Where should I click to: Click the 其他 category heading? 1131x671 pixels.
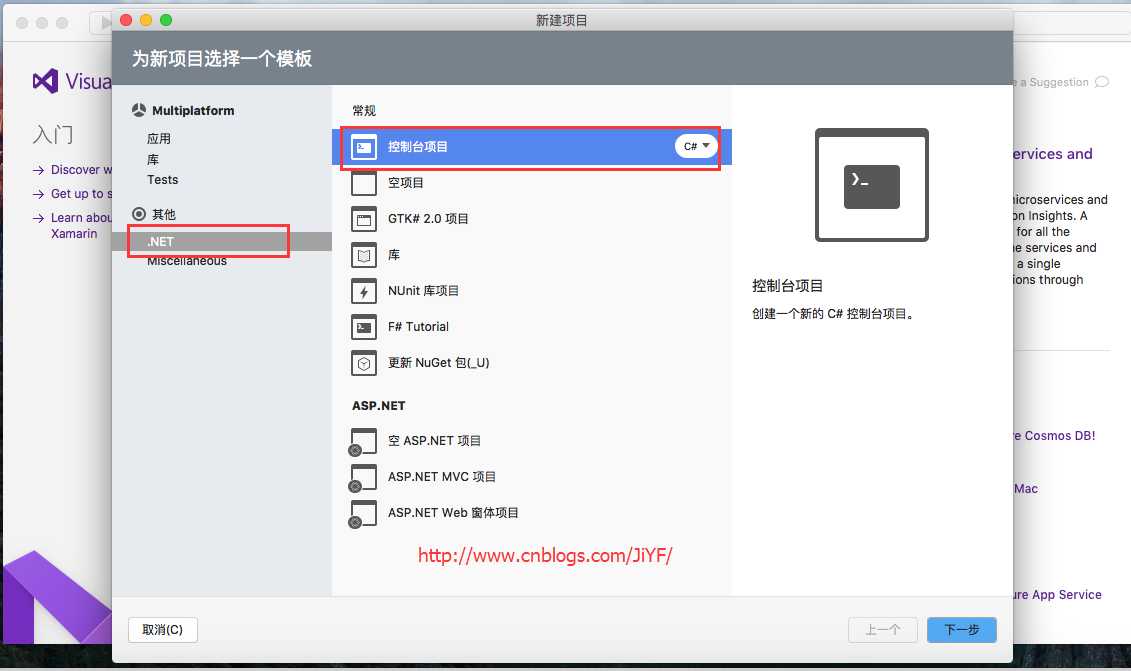[x=164, y=214]
